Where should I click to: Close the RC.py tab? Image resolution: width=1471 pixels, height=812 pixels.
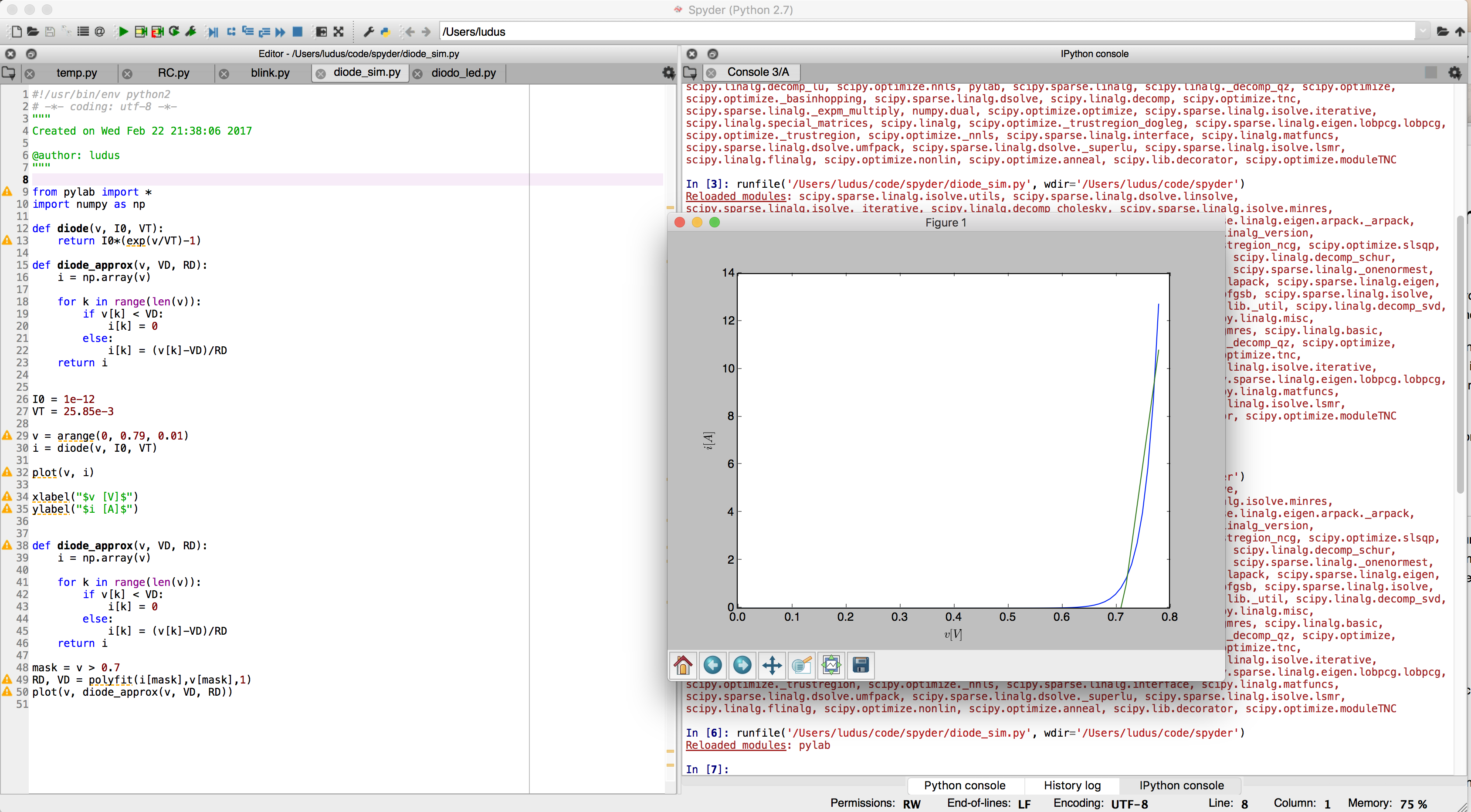[127, 74]
